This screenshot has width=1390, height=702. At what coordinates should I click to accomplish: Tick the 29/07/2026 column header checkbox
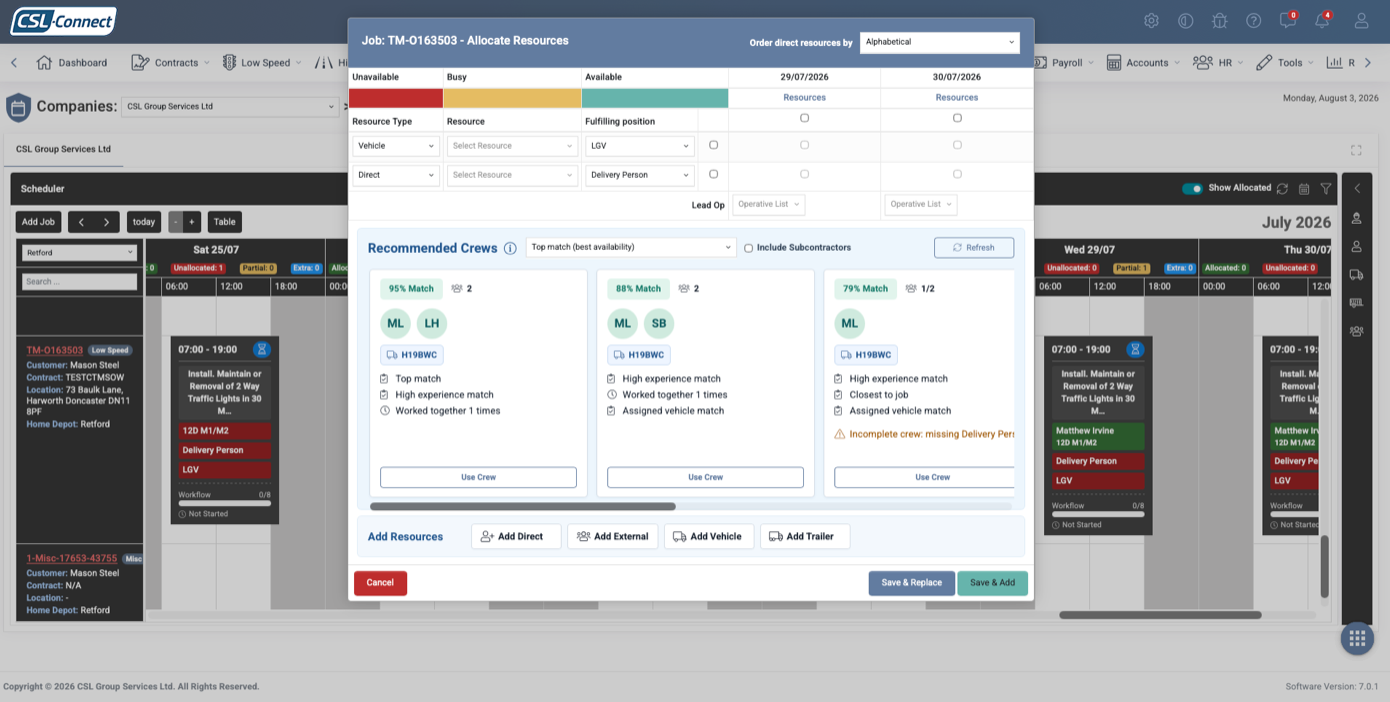805,118
